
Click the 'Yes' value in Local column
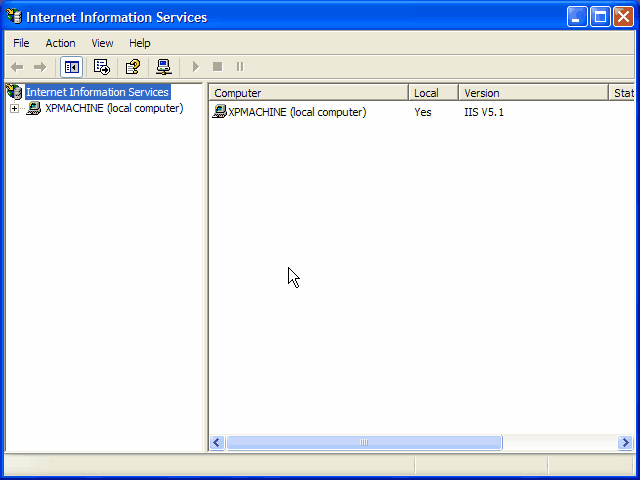[x=423, y=112]
